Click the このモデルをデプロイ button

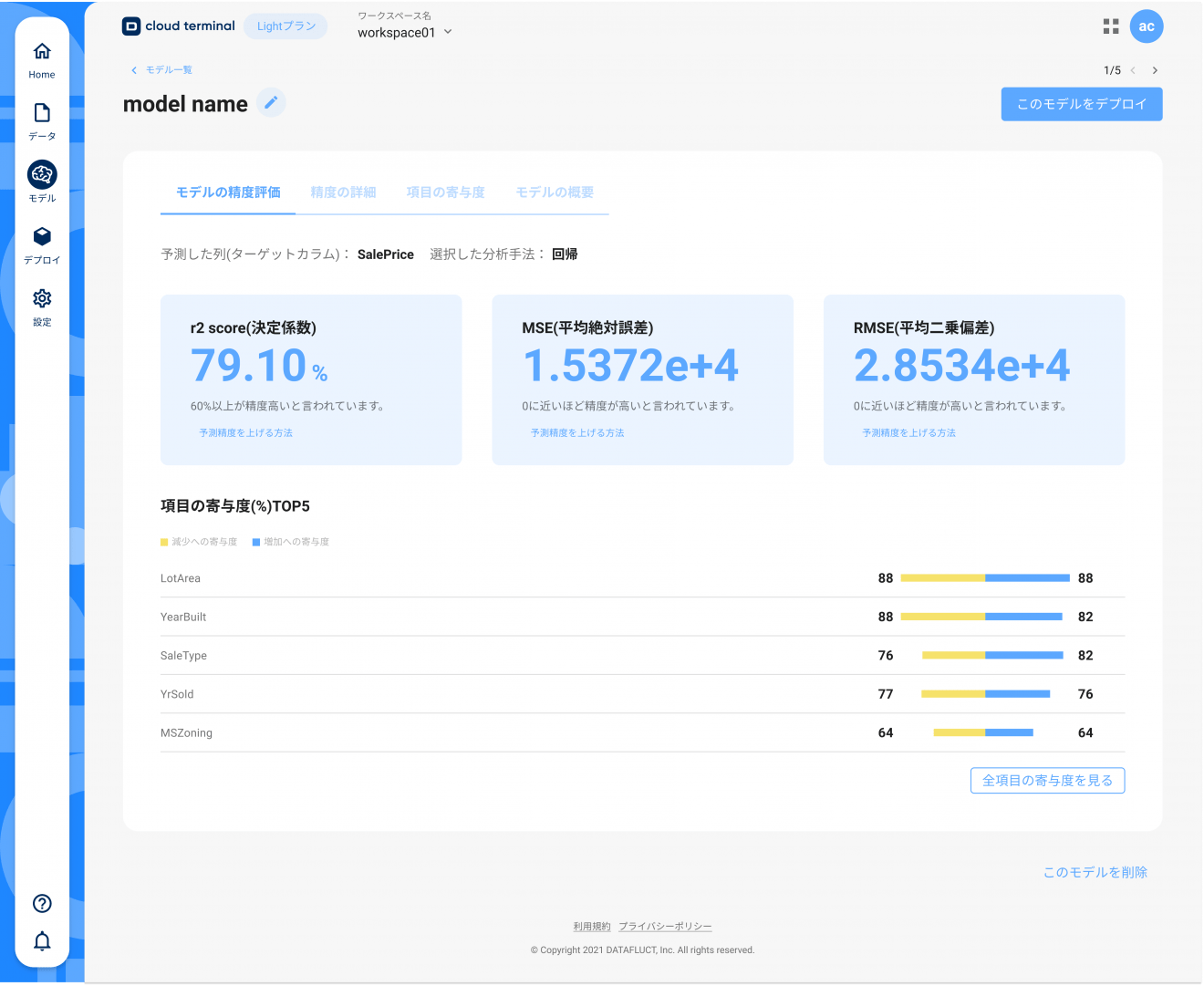pyautogui.click(x=1081, y=104)
